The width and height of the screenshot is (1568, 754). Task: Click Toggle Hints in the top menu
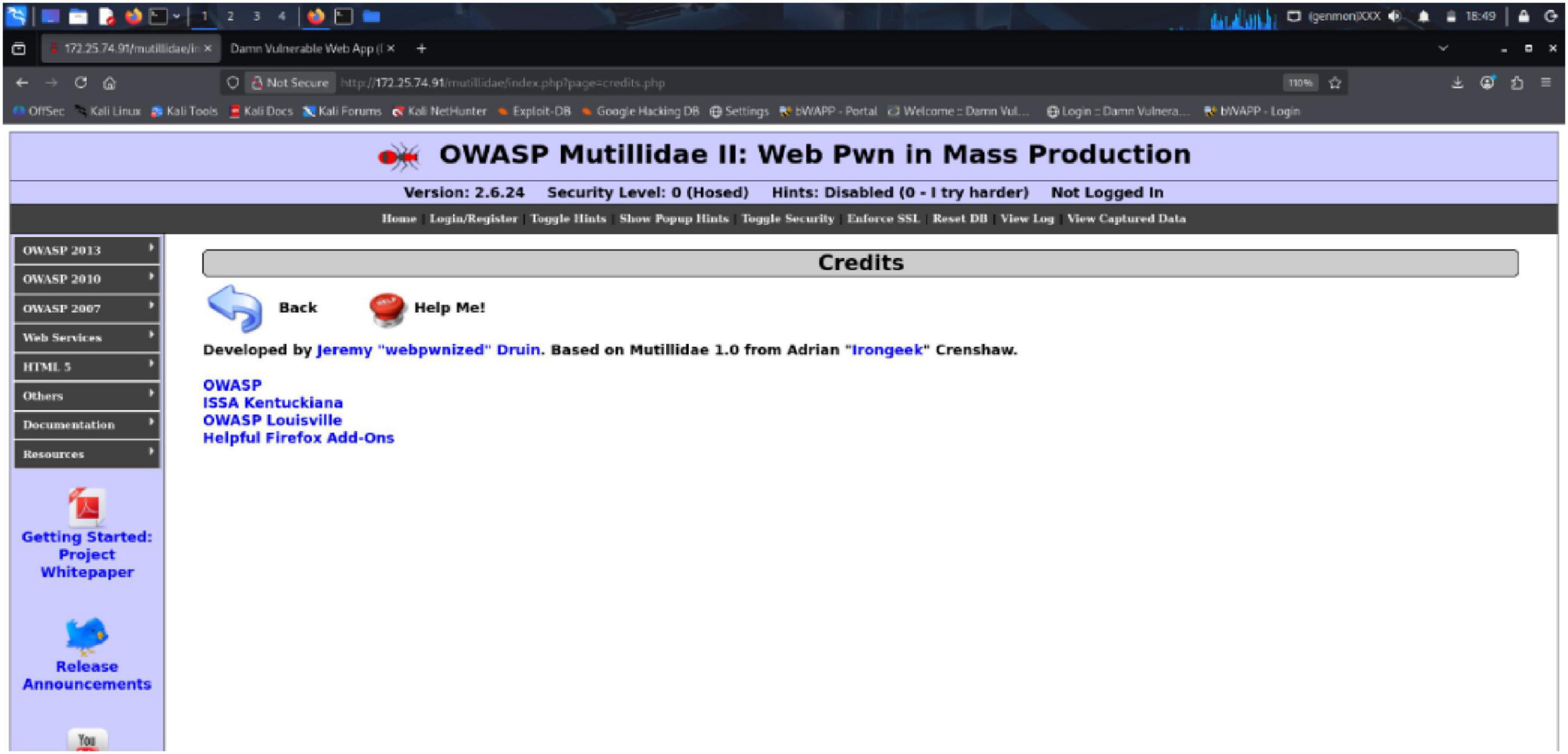coord(568,219)
